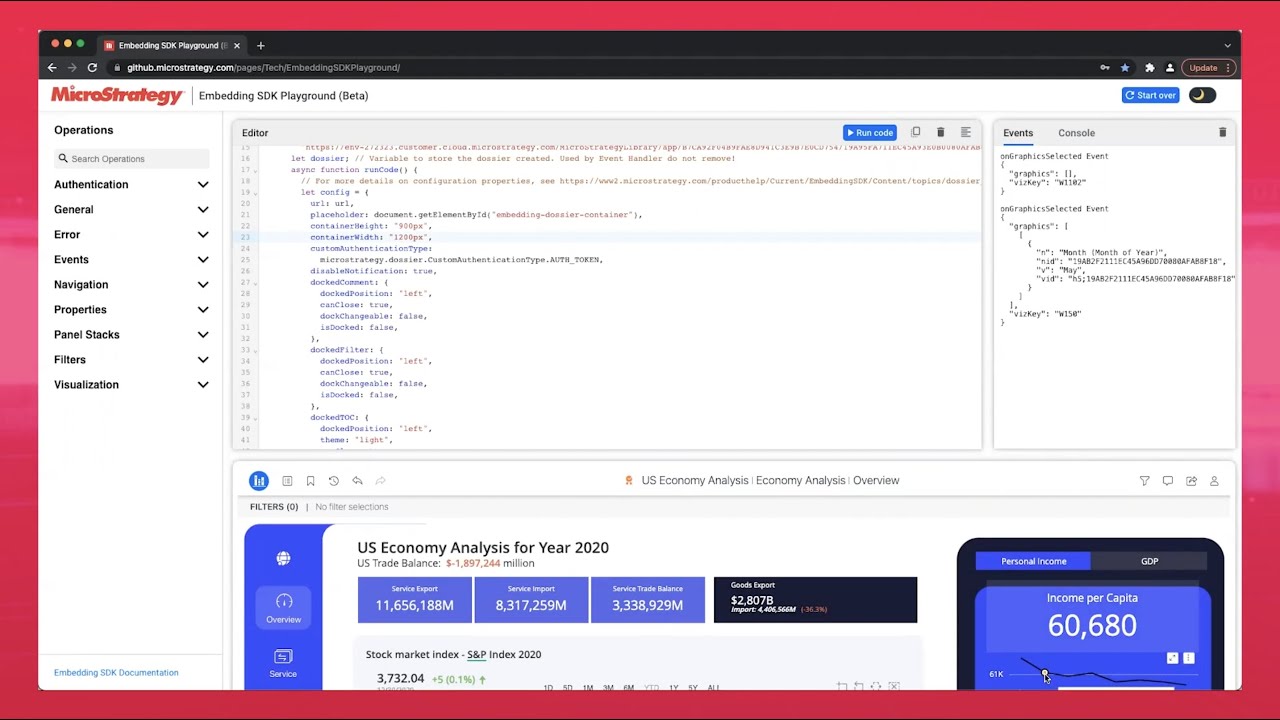Click the format code lines icon
Viewport: 1280px width, 720px height.
point(965,132)
